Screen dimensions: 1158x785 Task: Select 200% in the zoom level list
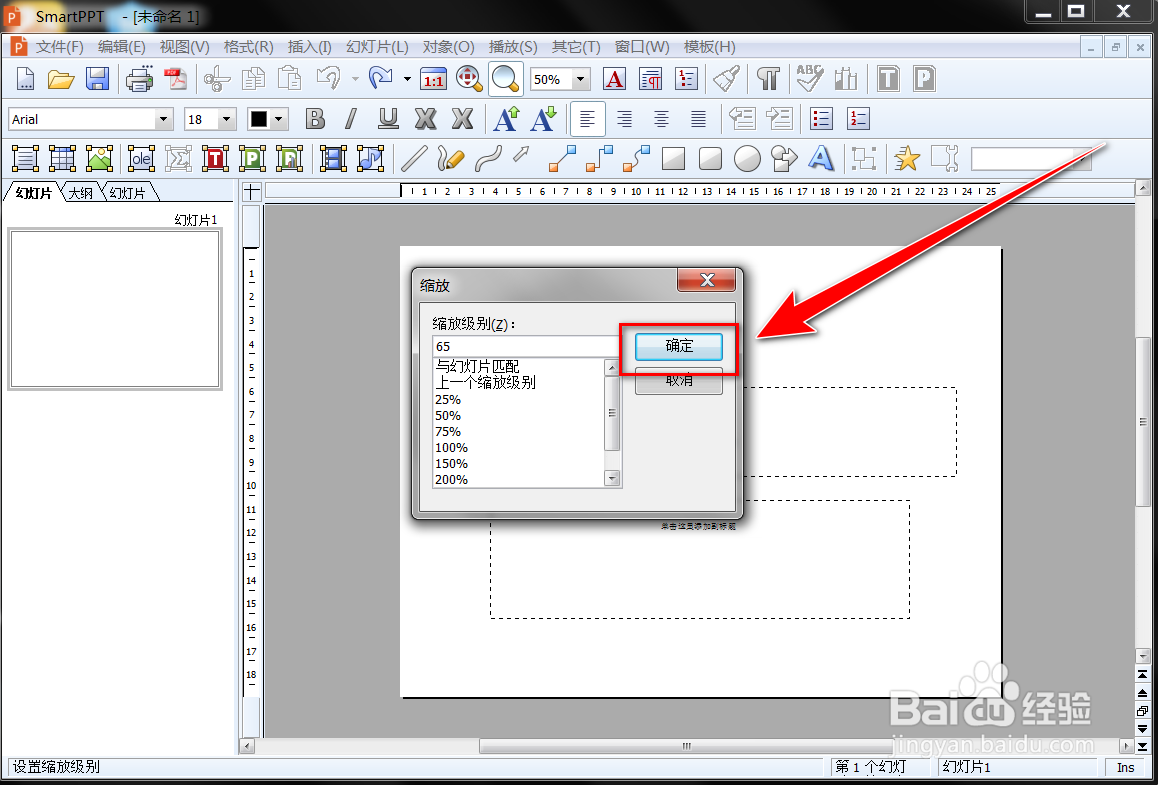(x=451, y=479)
